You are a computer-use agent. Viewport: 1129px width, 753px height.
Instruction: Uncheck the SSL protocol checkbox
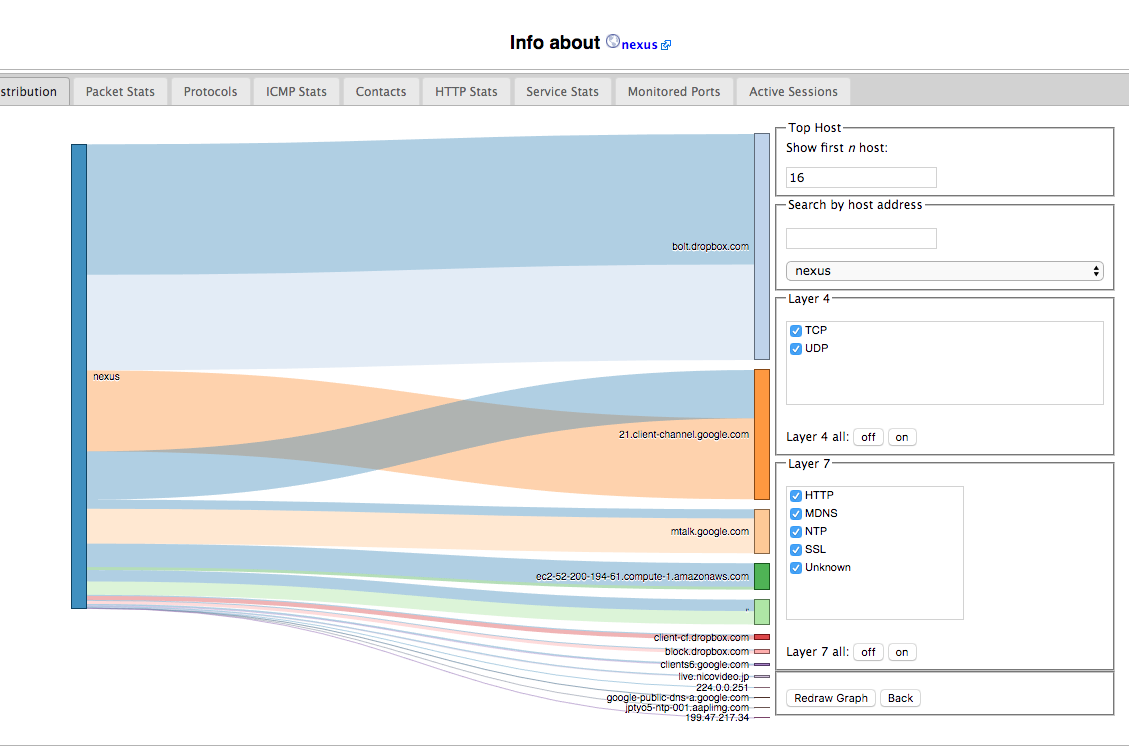coord(796,550)
